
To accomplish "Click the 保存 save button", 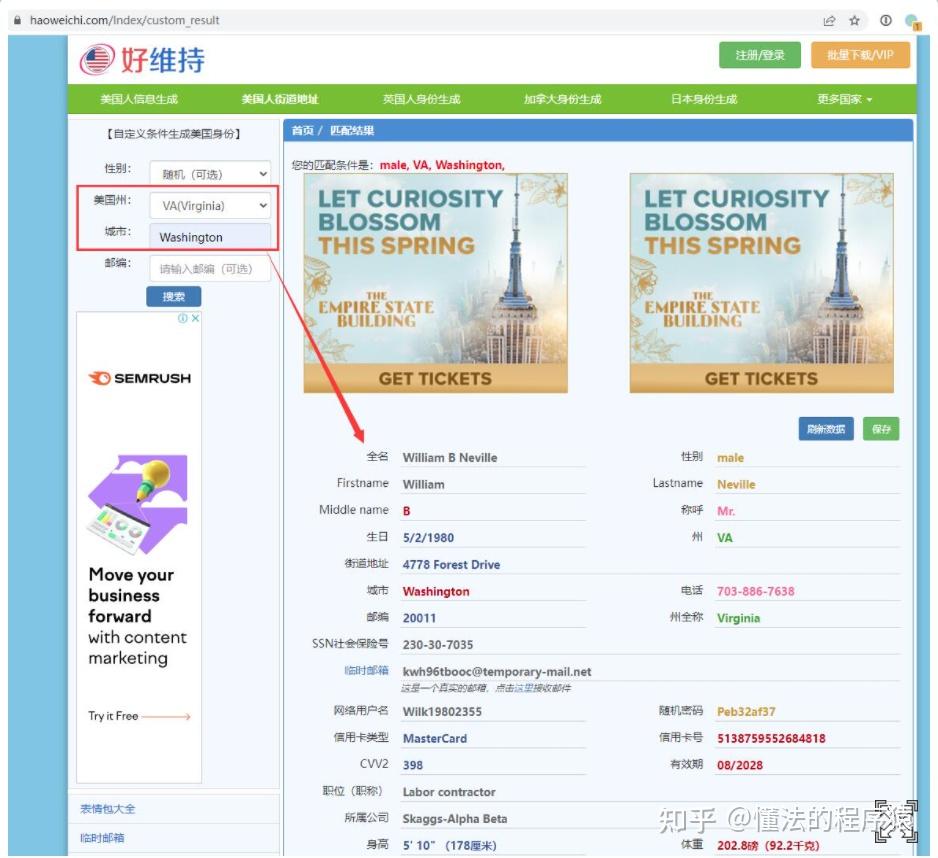I will click(x=880, y=428).
